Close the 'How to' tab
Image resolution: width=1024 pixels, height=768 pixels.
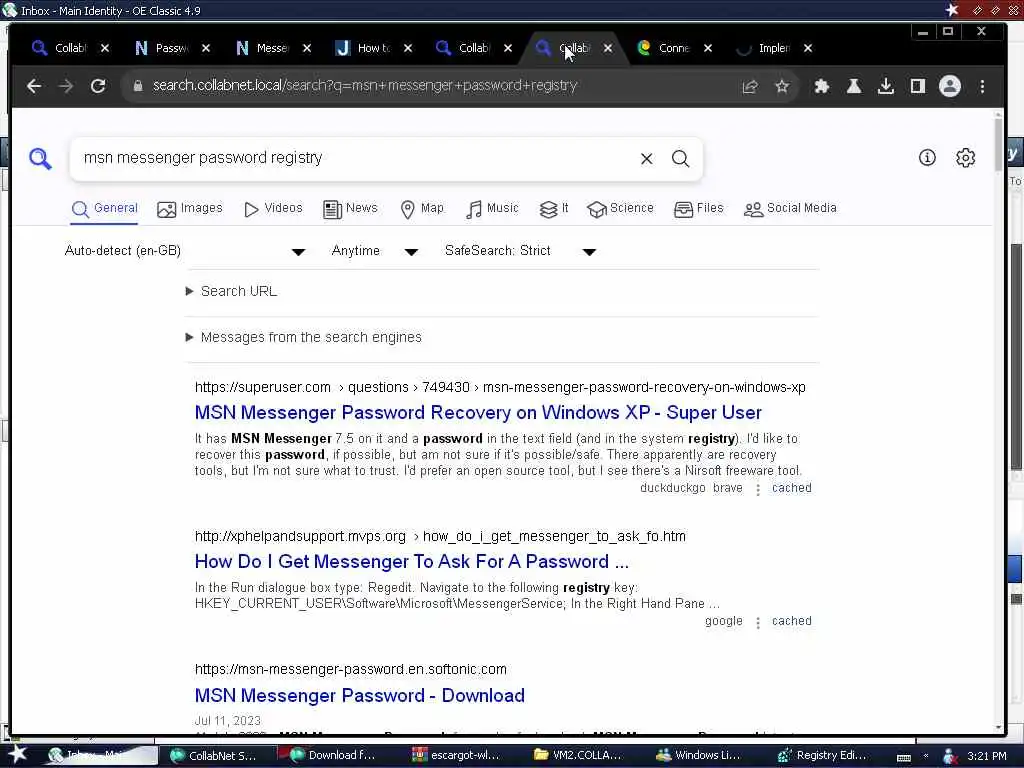(408, 48)
